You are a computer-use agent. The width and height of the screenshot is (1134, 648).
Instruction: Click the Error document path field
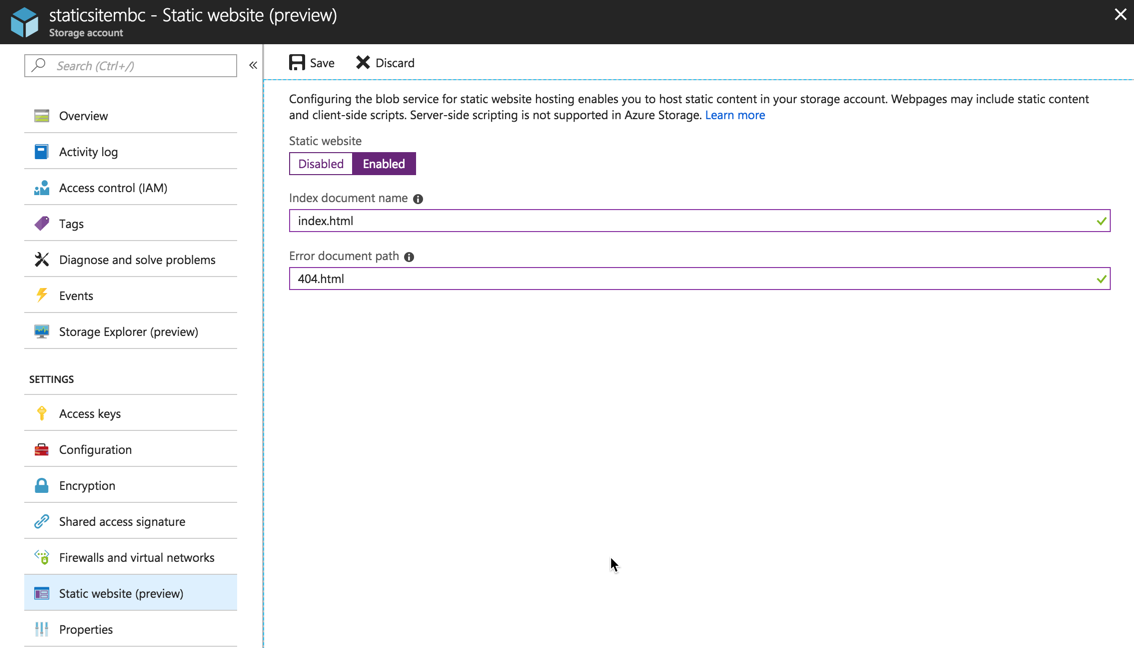click(690, 279)
